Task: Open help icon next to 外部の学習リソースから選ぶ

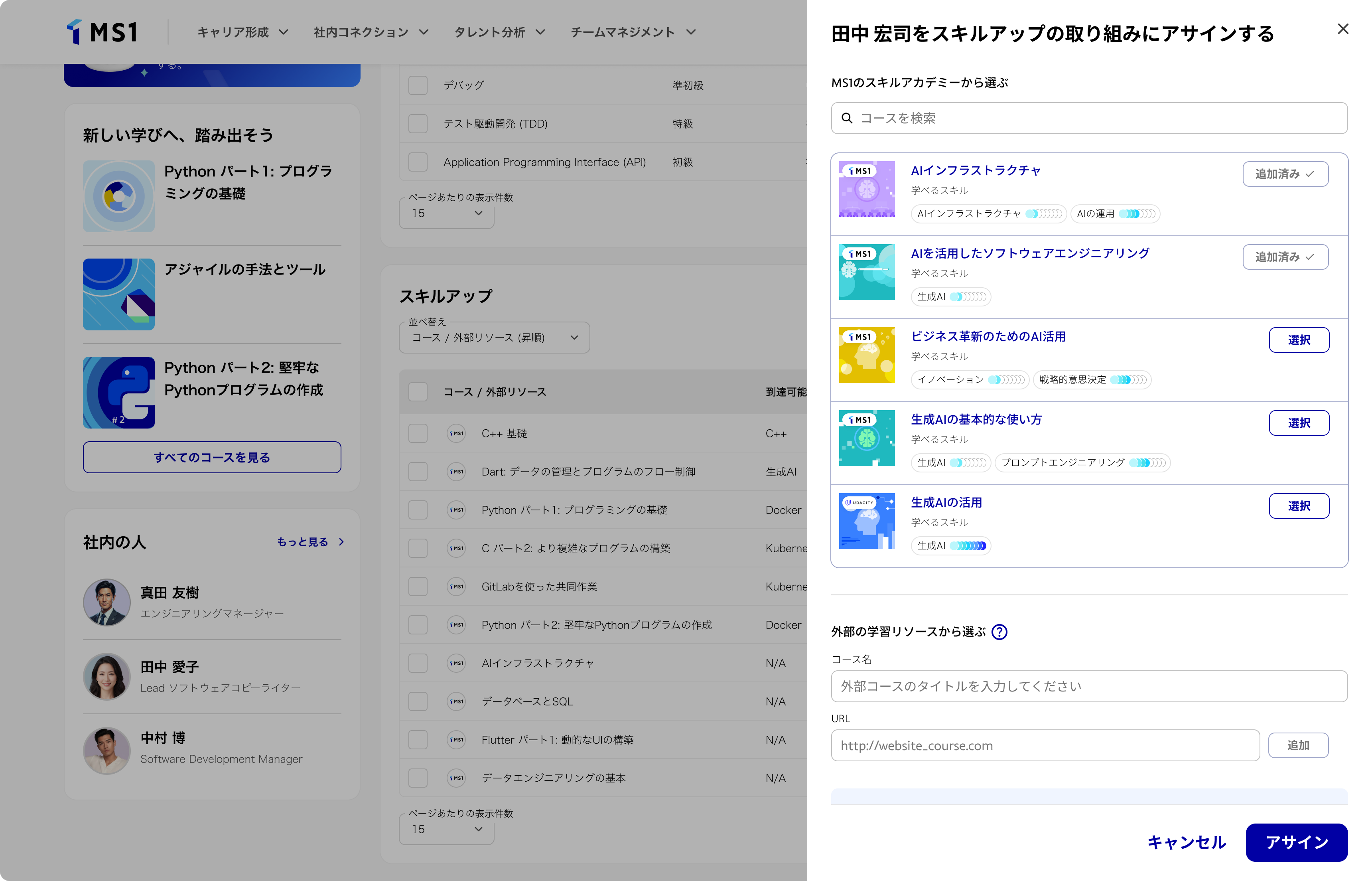Action: point(999,632)
